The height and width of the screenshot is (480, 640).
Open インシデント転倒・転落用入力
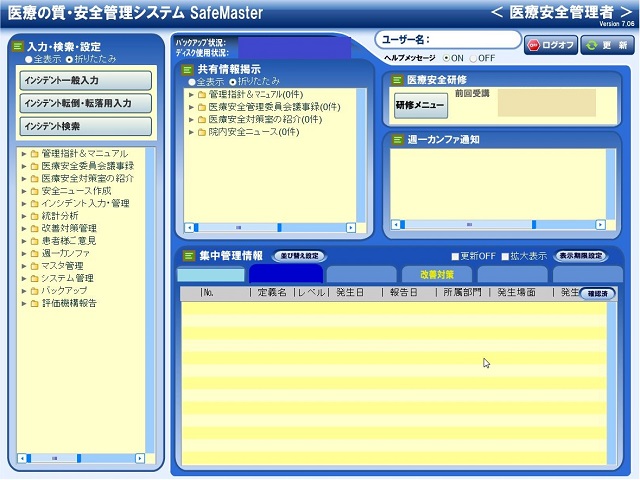coord(86,103)
